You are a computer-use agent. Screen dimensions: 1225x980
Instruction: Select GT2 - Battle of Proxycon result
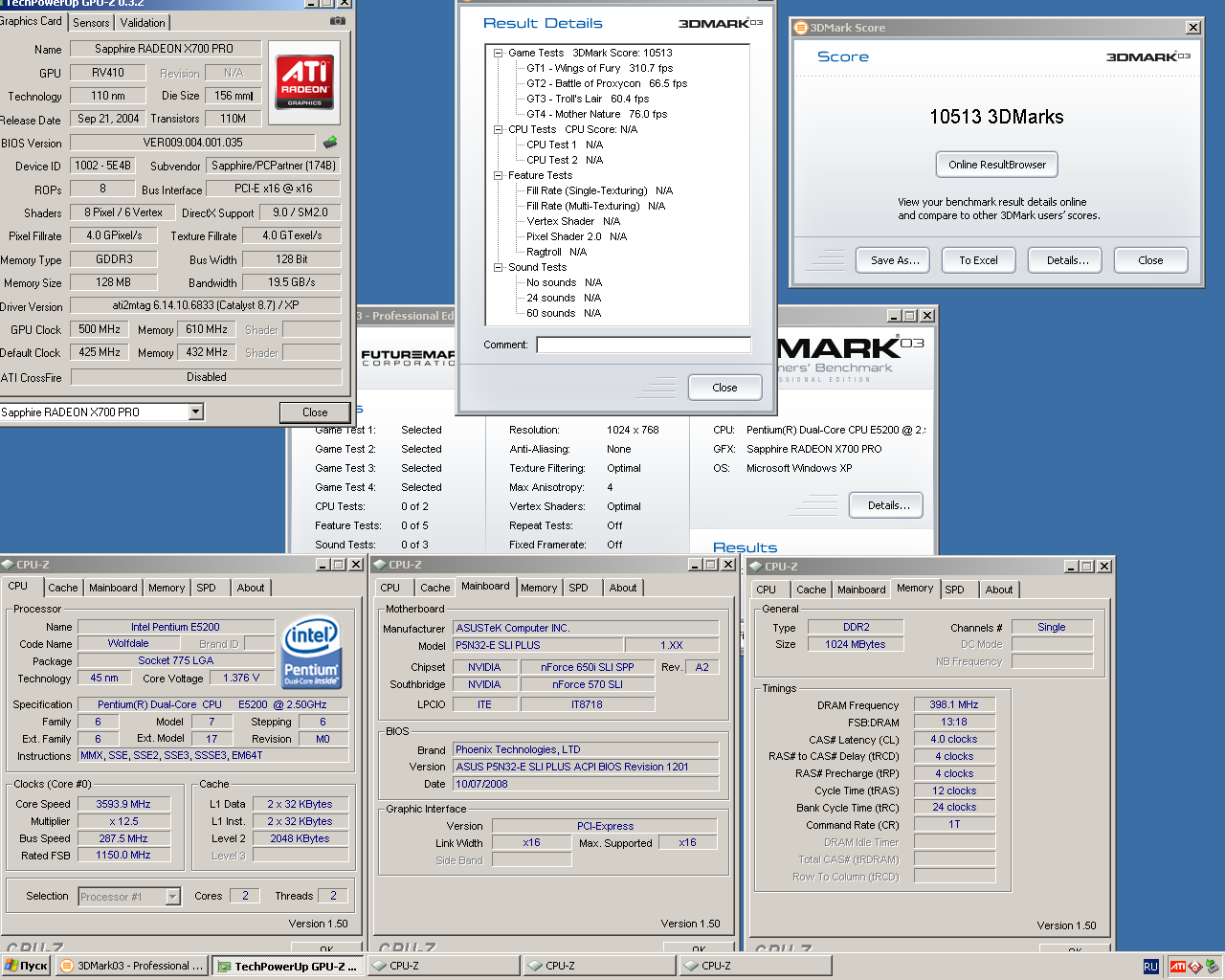[607, 83]
